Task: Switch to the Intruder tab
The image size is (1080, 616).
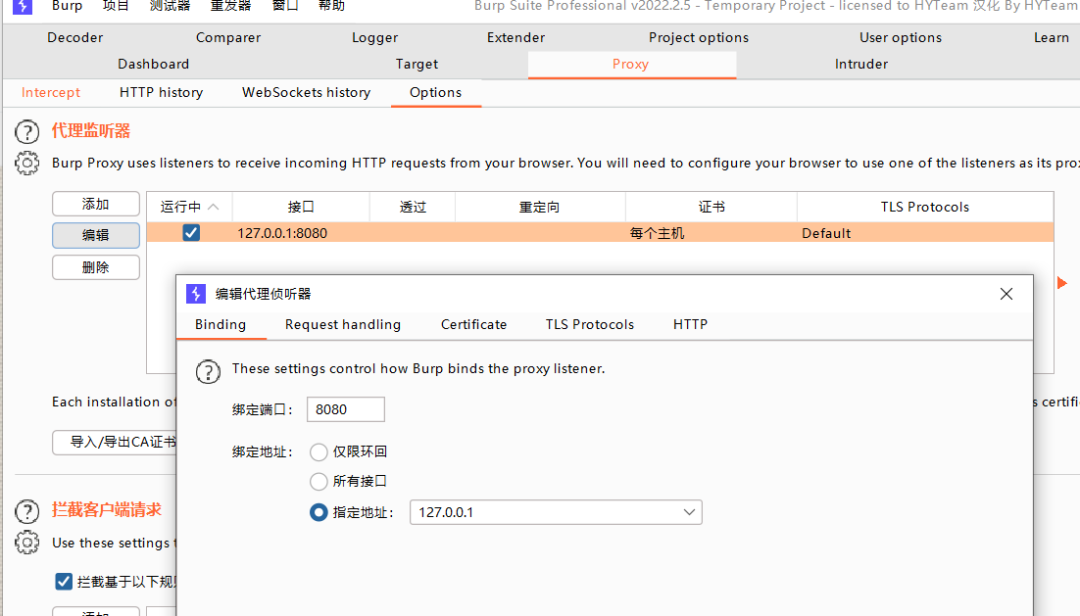Action: [x=861, y=64]
